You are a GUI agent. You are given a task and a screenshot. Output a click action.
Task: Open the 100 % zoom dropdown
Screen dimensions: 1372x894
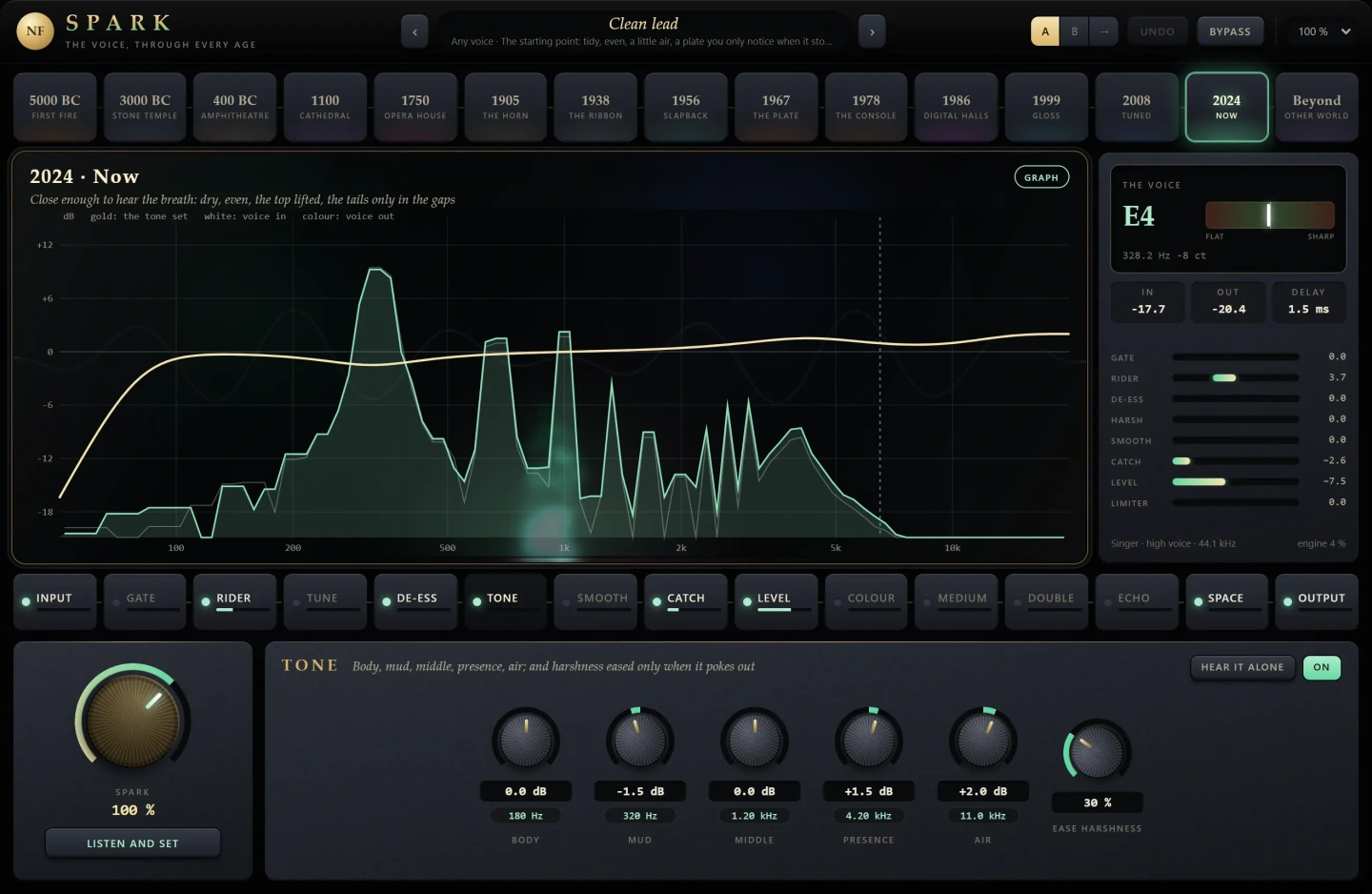tap(1324, 31)
